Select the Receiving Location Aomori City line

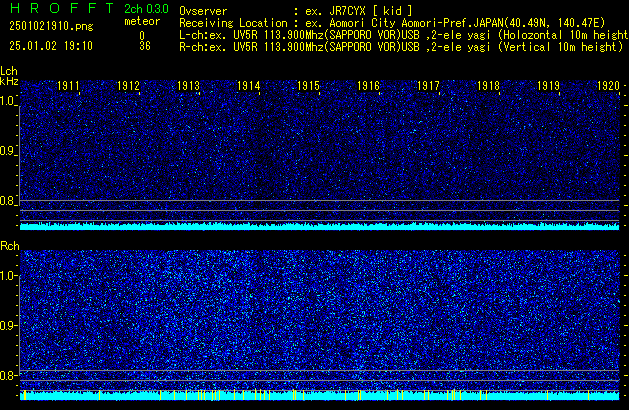[392, 23]
